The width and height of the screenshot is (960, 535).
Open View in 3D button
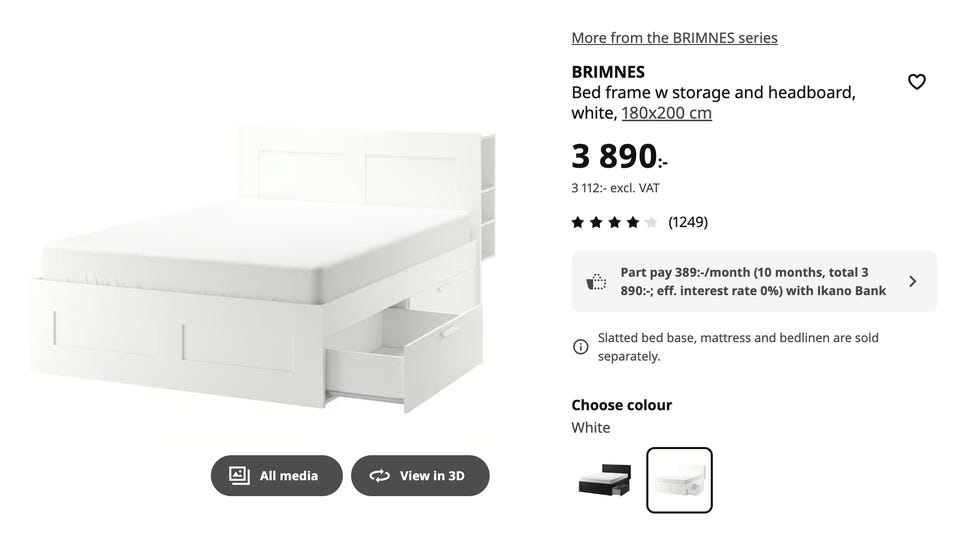point(420,476)
